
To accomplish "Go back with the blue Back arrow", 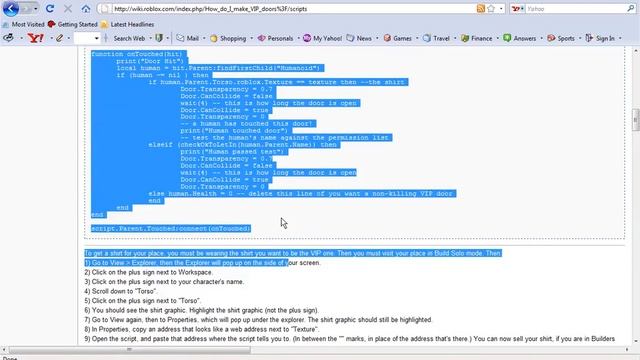I will 11,9.
